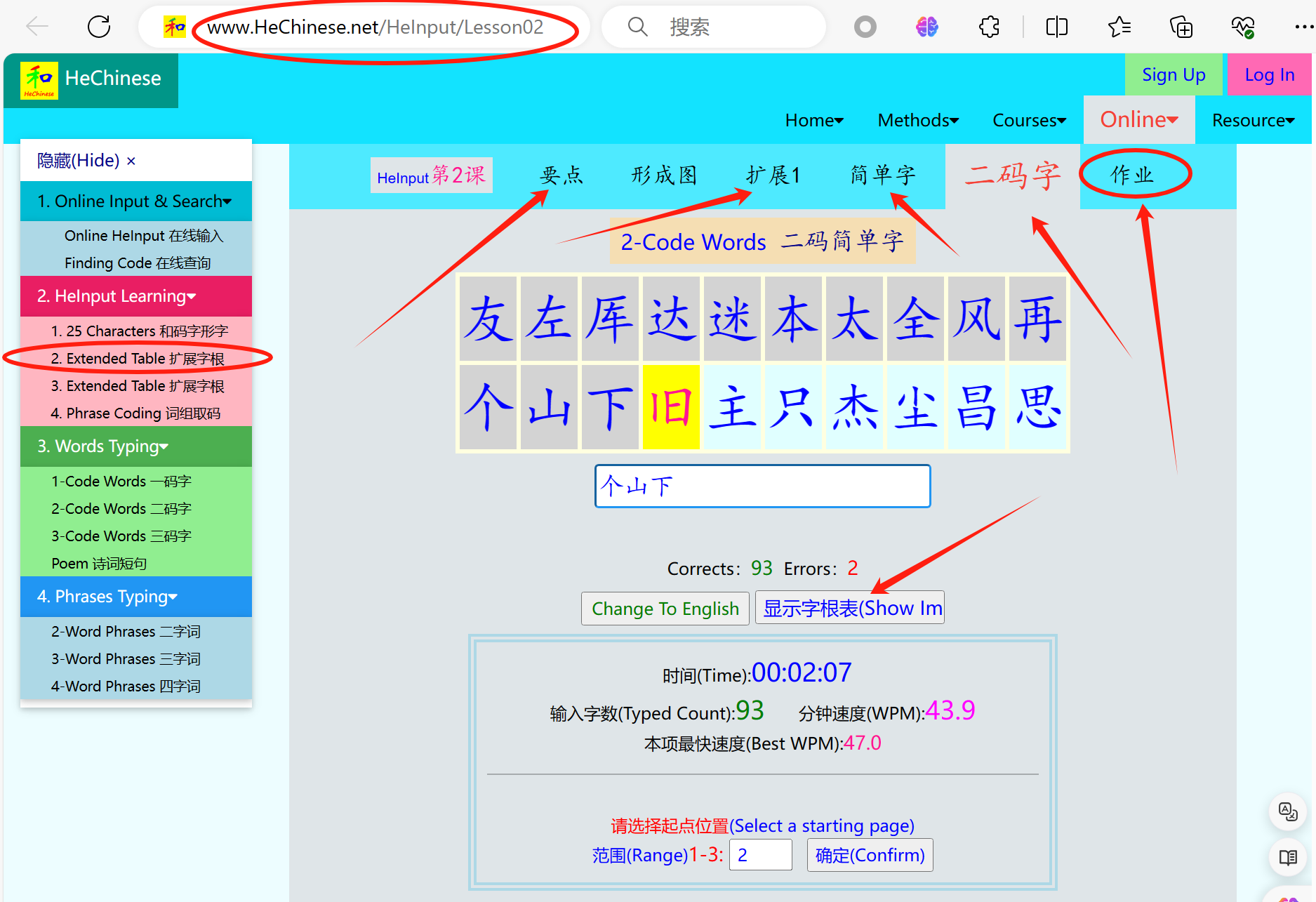Open 4-Word Phrases 四字词
The image size is (1316, 902).
click(126, 687)
